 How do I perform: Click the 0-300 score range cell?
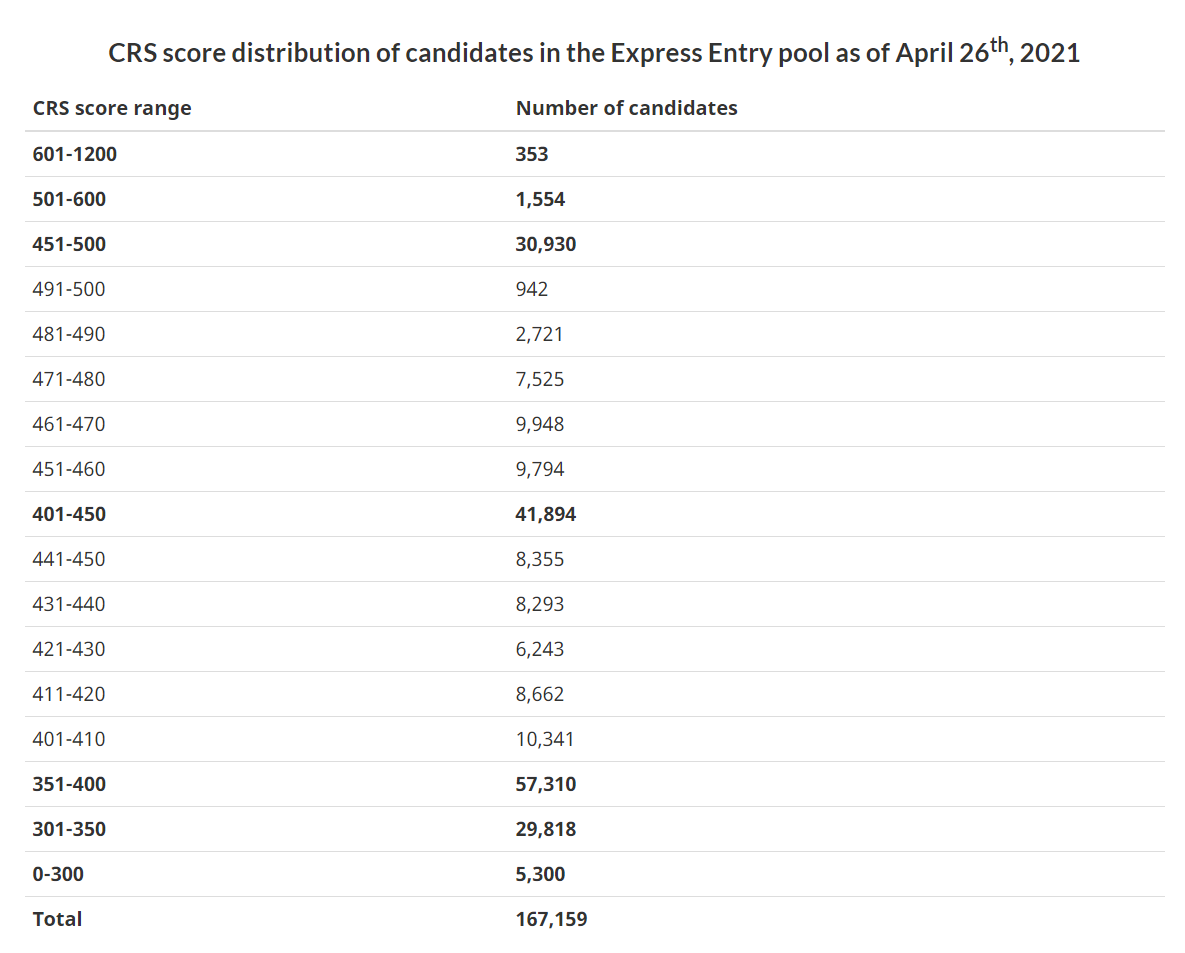point(58,874)
